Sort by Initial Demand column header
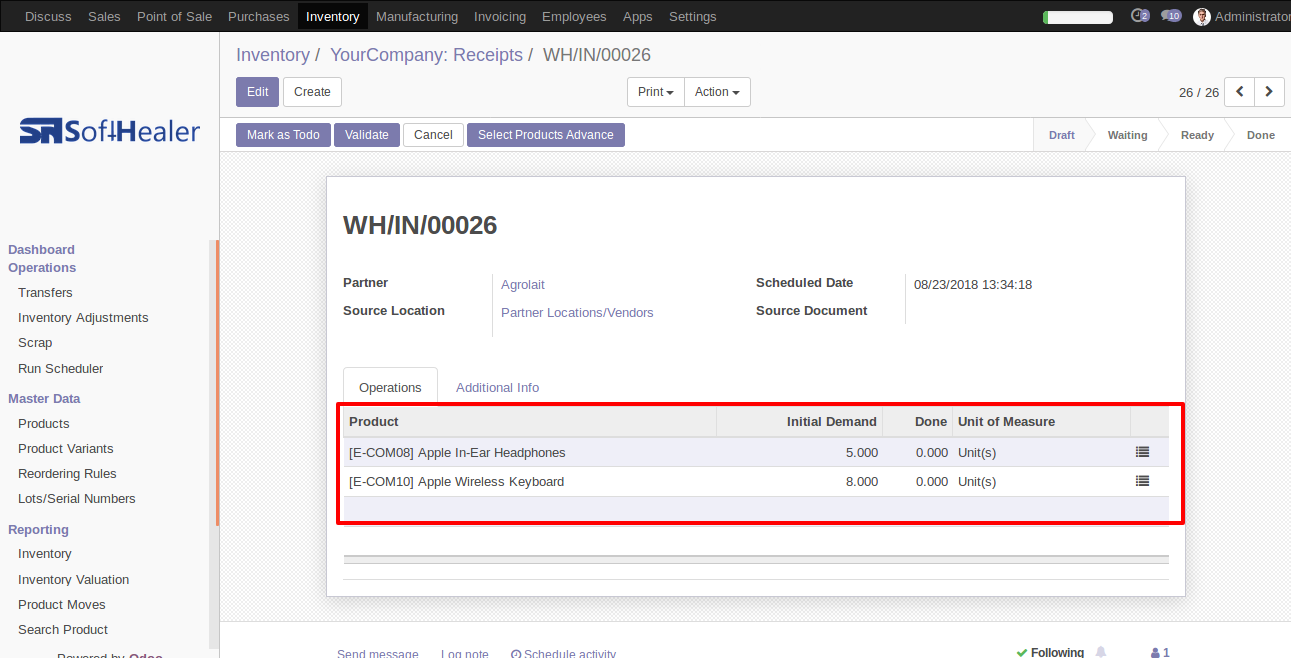 [800, 422]
